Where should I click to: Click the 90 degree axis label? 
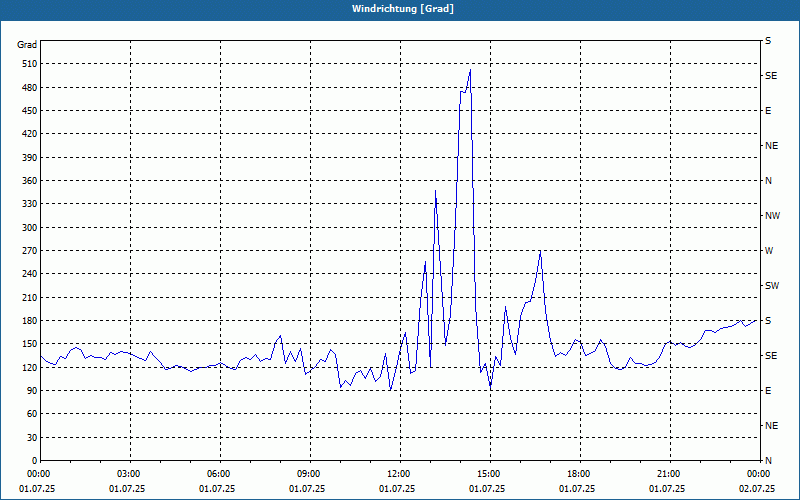click(32, 391)
